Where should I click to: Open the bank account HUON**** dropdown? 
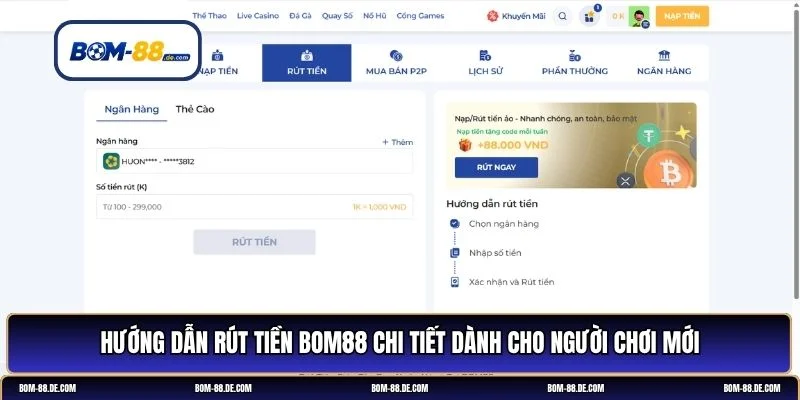click(255, 161)
